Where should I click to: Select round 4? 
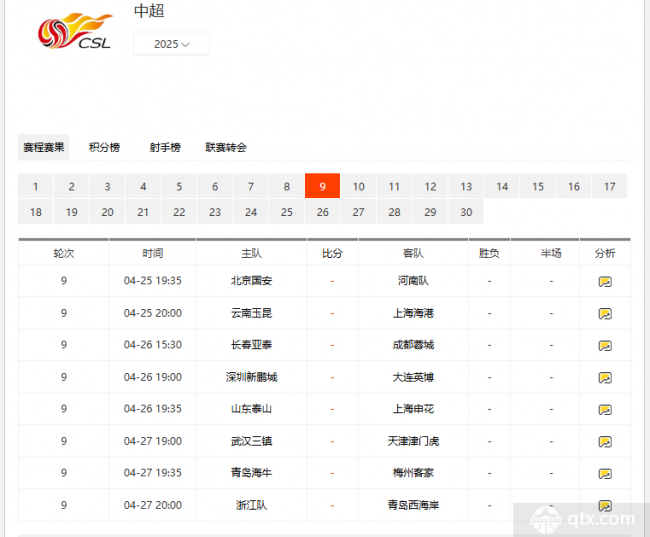point(143,186)
